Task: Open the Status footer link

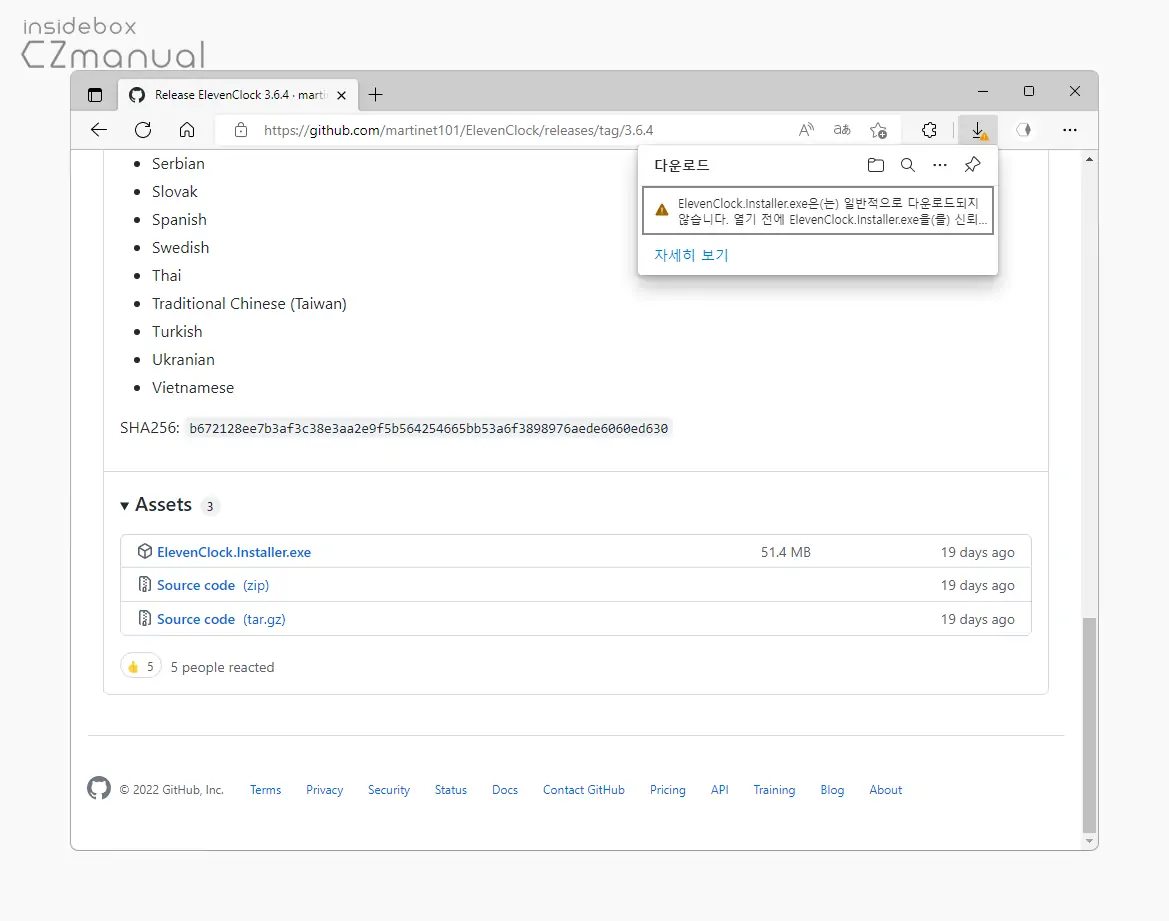Action: point(451,790)
